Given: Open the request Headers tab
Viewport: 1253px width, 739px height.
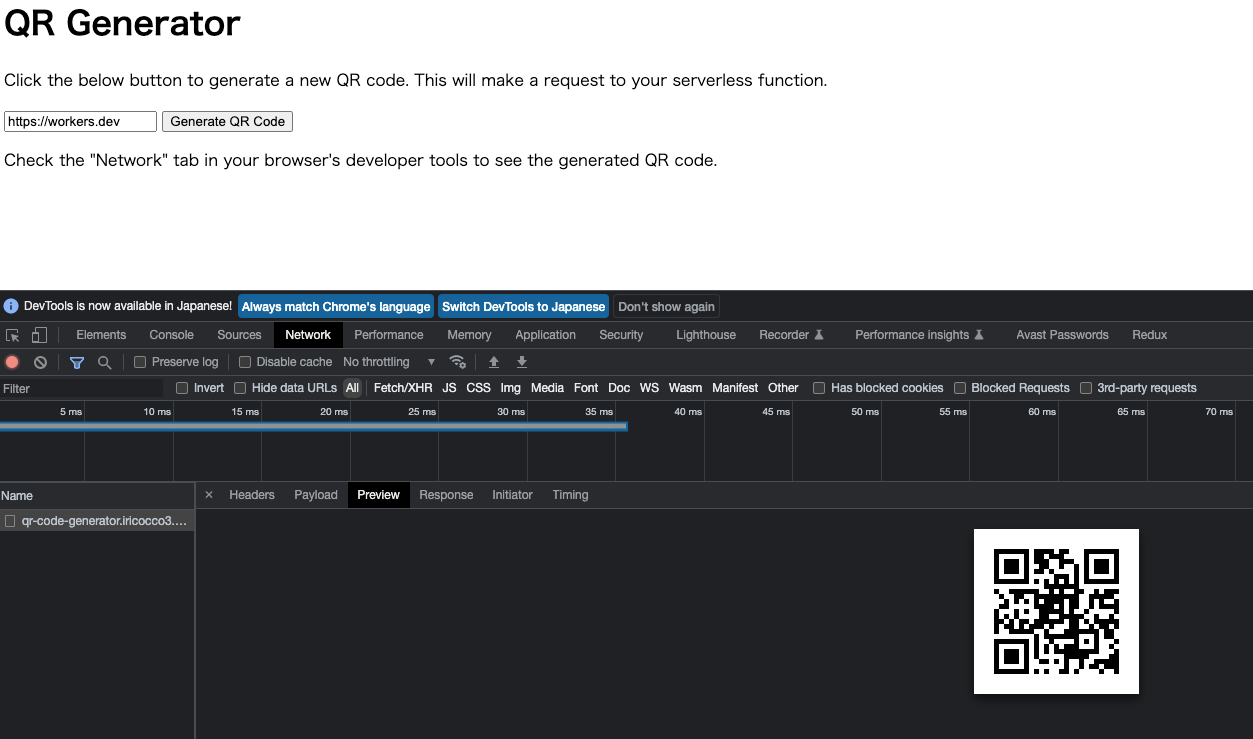Looking at the screenshot, I should (252, 495).
